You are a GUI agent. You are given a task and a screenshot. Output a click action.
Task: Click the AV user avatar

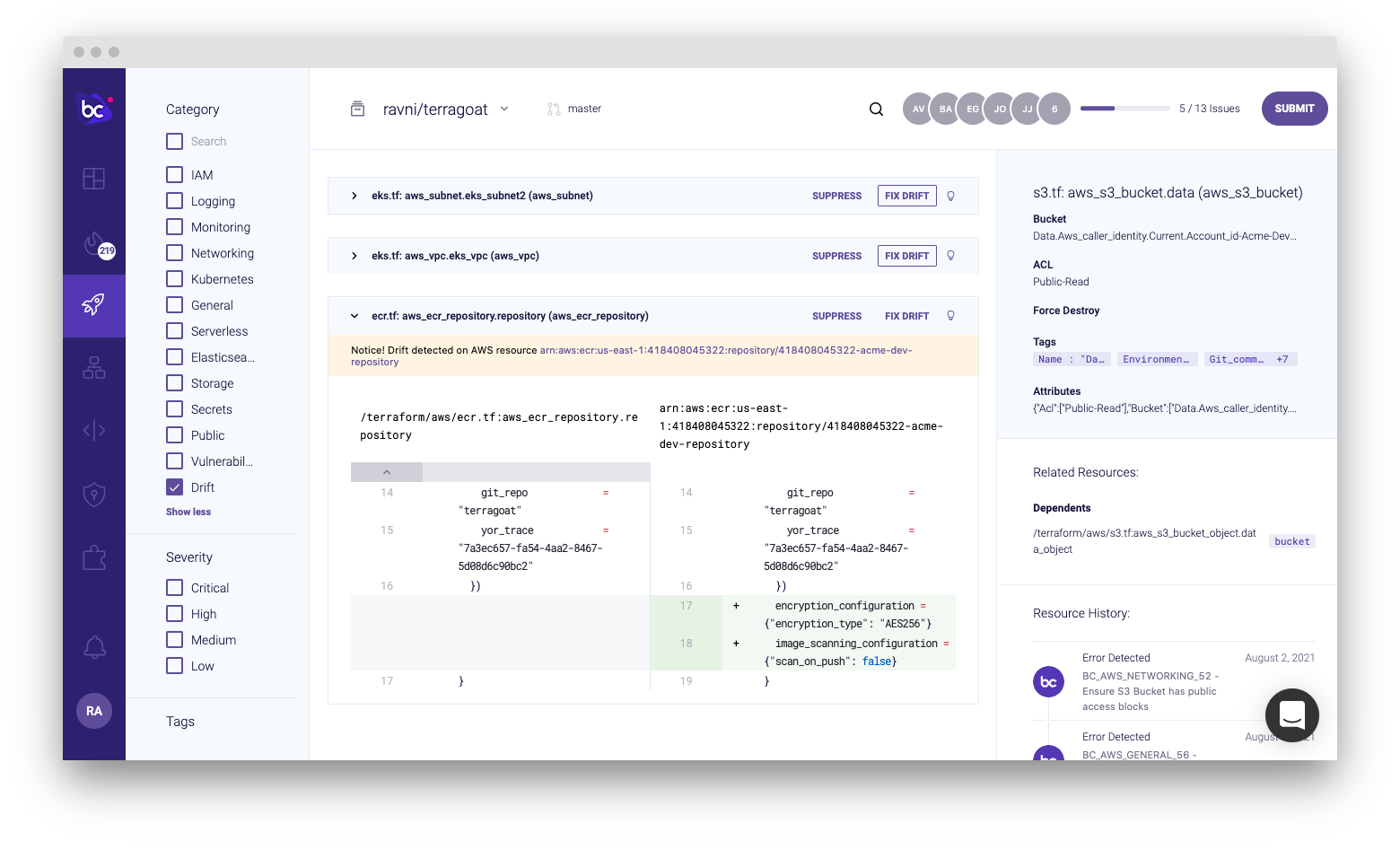coord(916,109)
